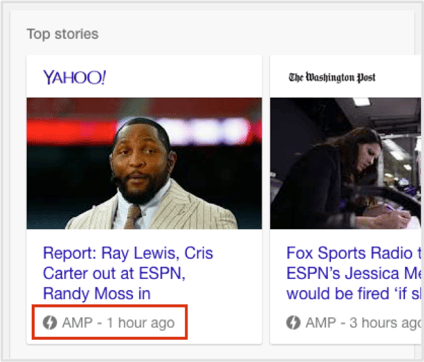This screenshot has width=424, height=362.
Task: Click AMP lightning icon on Washington Post story
Action: [x=293, y=323]
